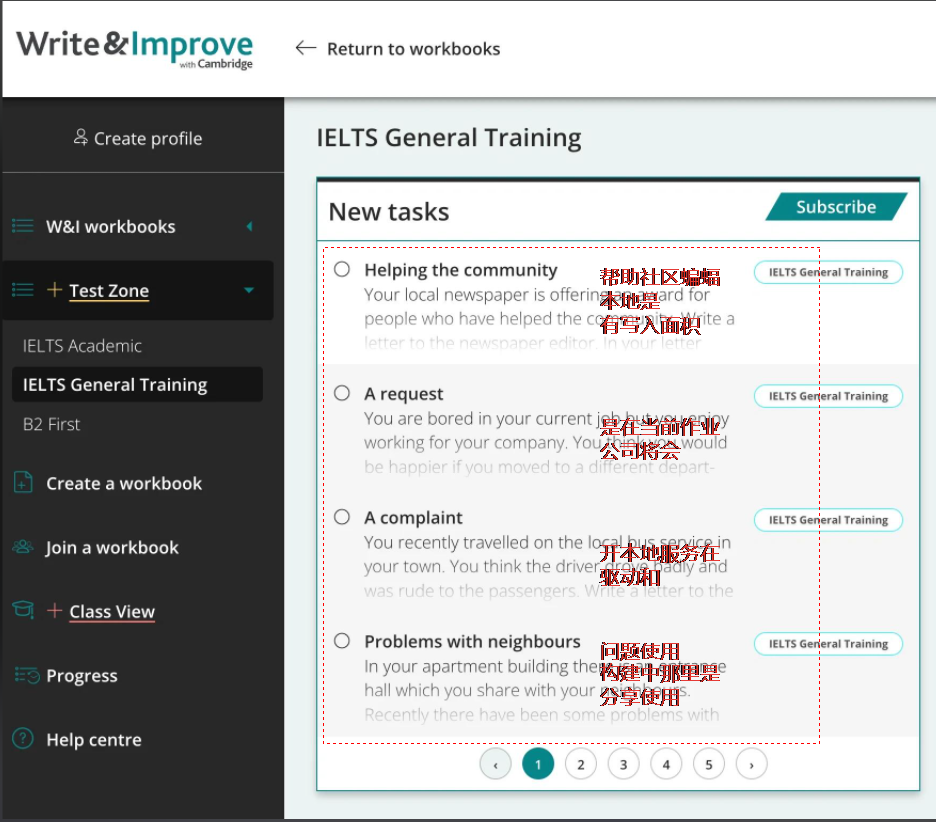This screenshot has height=822, width=936.
Task: Open Create a workbook
Action: pos(124,484)
